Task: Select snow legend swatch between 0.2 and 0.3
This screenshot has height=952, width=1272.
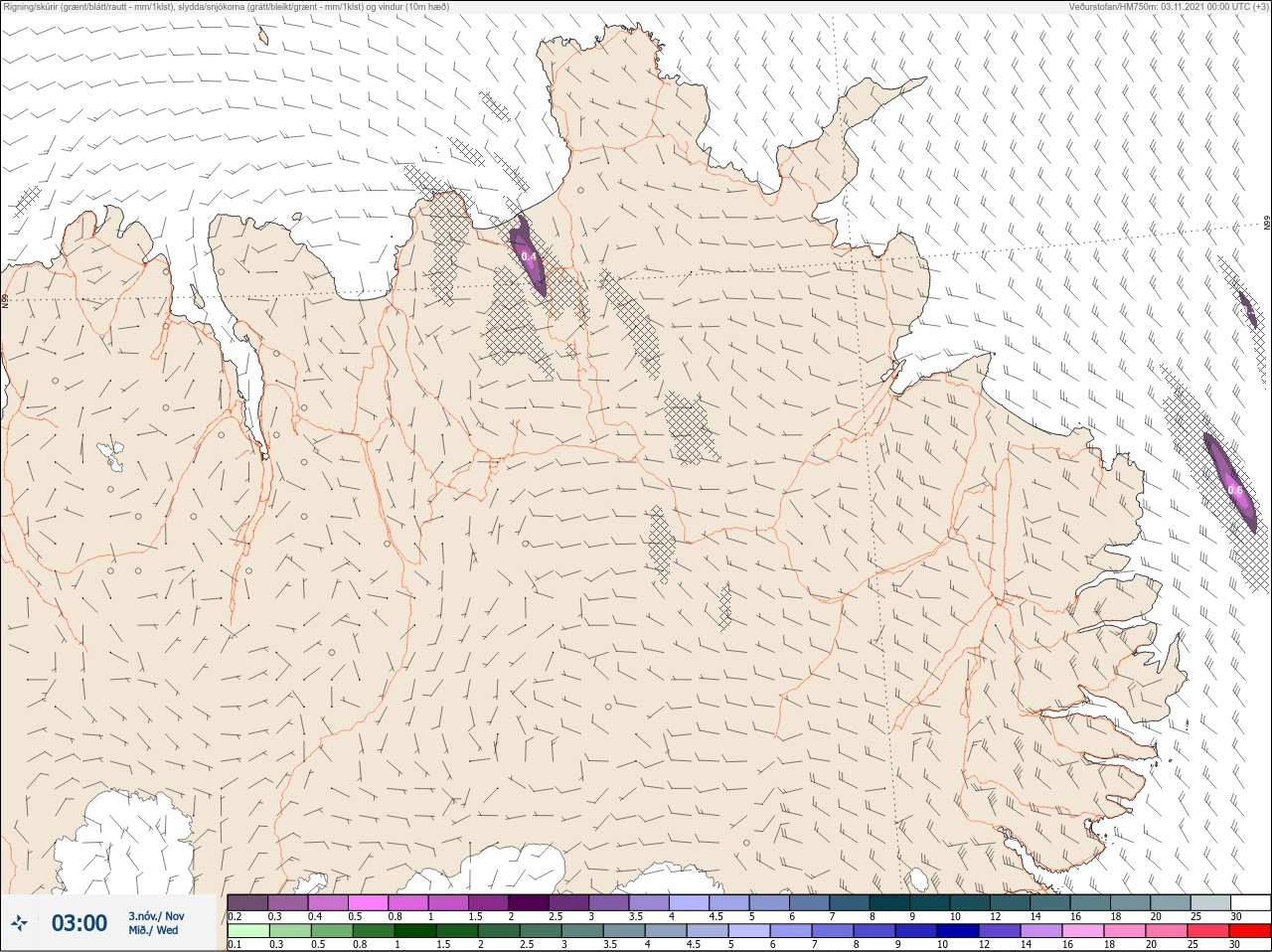Action: 247,902
